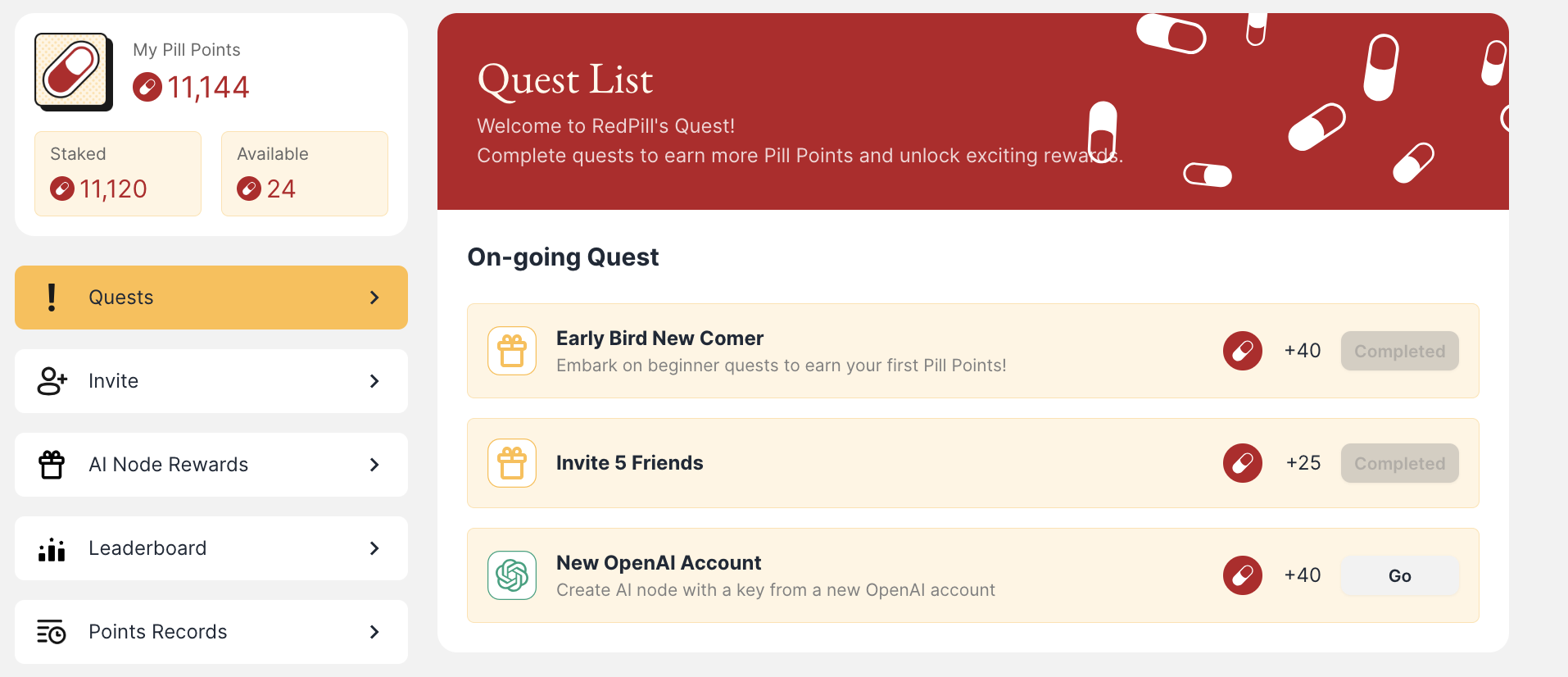Click pill icon beside New OpenAI +40 reward

tap(1243, 575)
